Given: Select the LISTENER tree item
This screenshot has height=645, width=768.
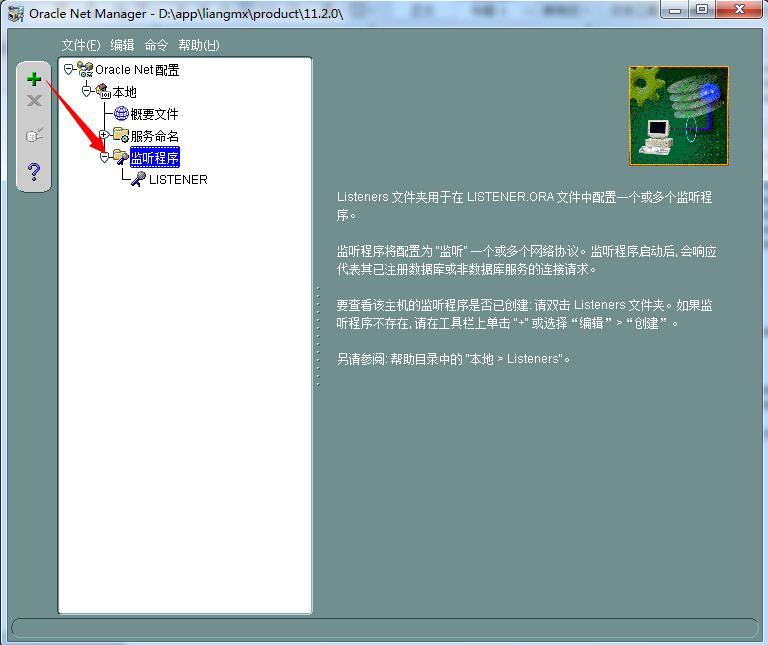Looking at the screenshot, I should click(178, 180).
